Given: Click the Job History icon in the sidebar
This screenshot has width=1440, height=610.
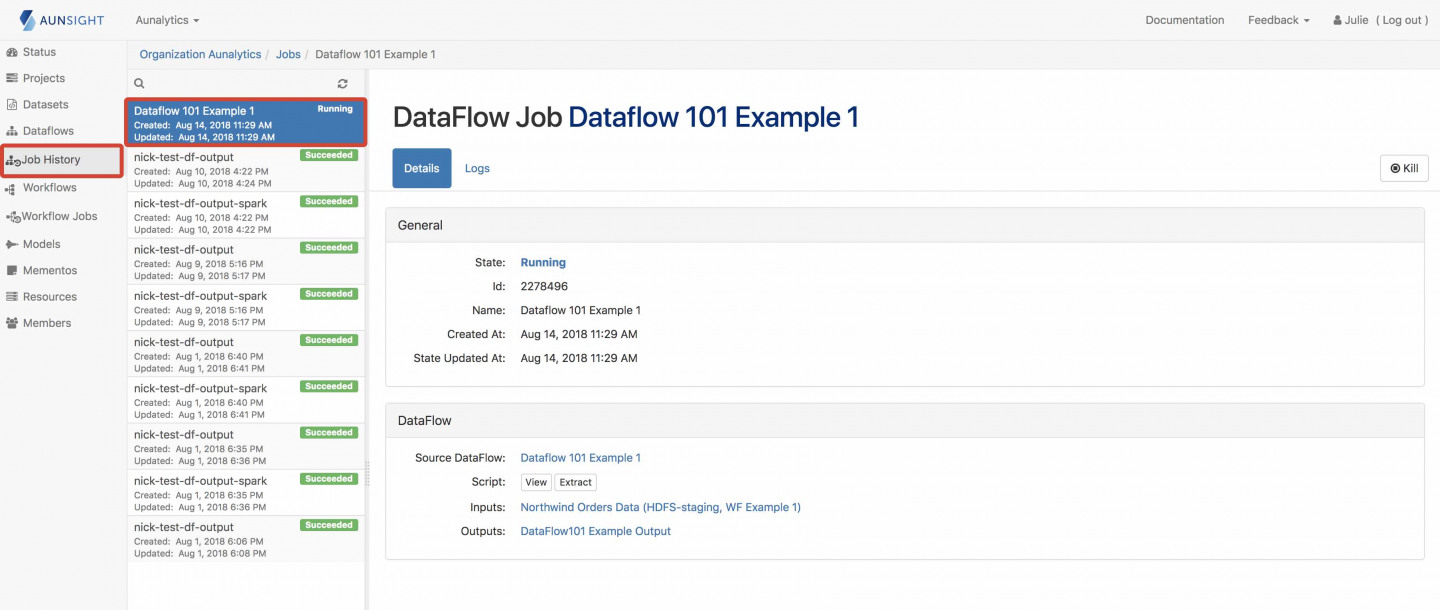Looking at the screenshot, I should click(13, 160).
